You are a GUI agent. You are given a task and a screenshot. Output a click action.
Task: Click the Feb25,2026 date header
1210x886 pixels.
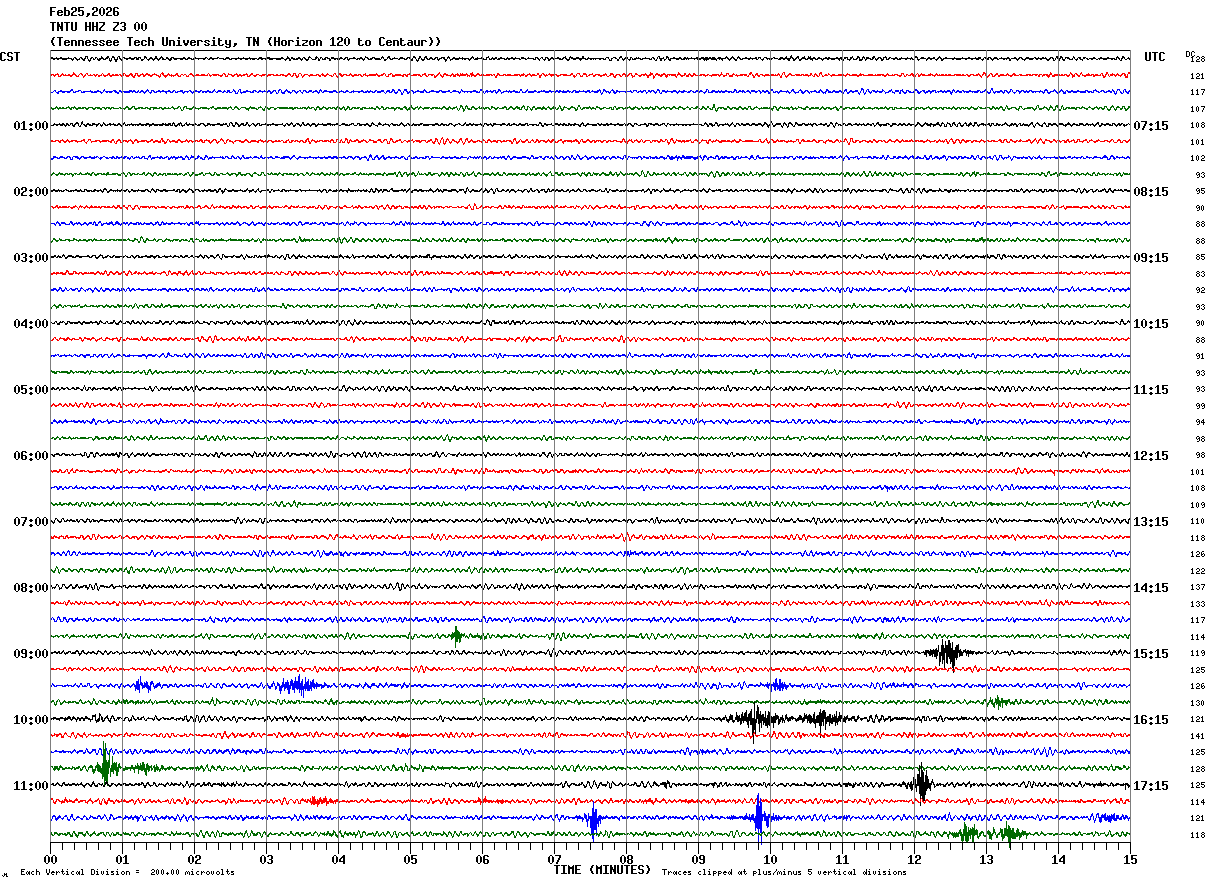(x=84, y=12)
